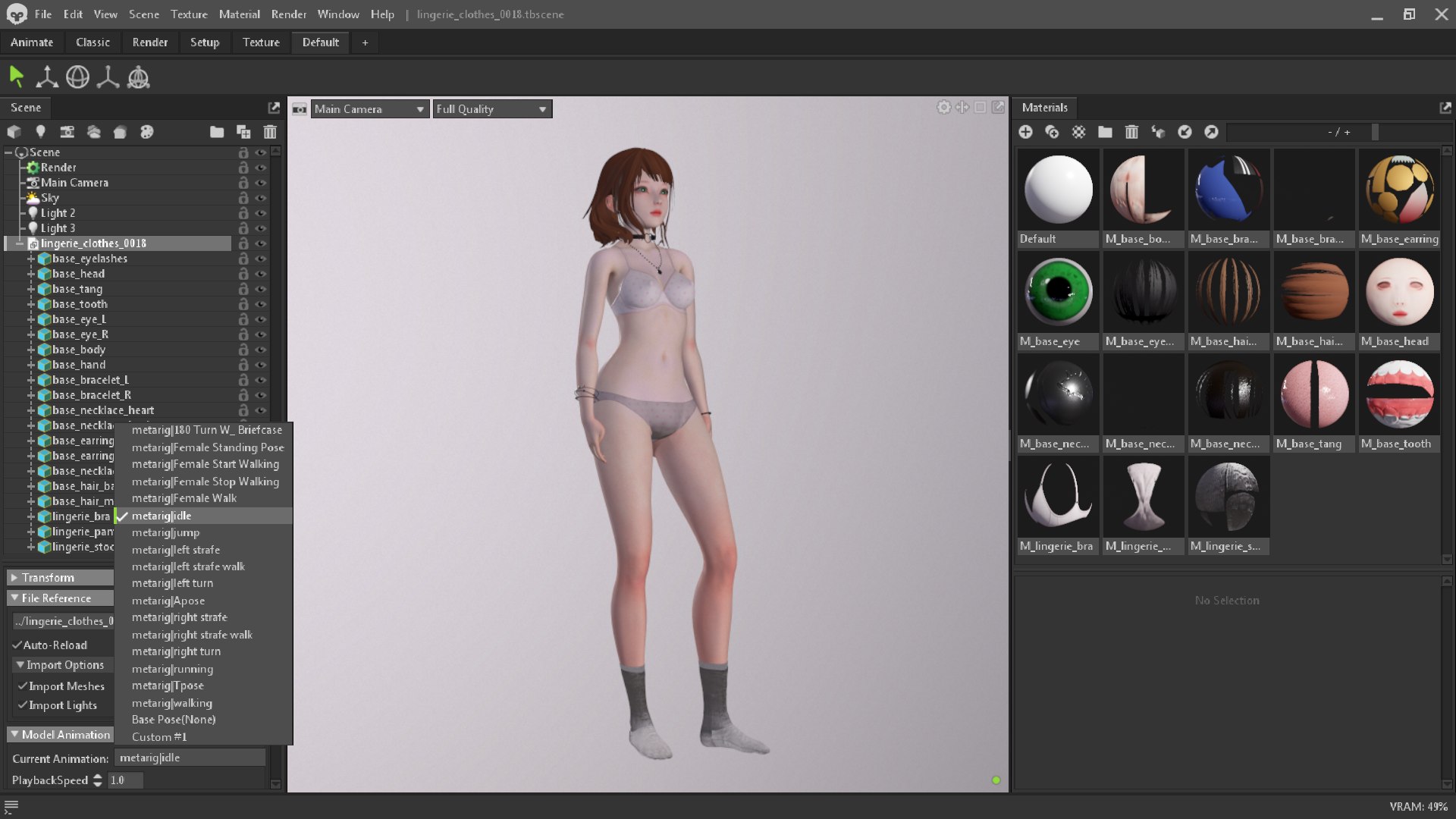Choose metarig|Female Walk animation

click(203, 498)
